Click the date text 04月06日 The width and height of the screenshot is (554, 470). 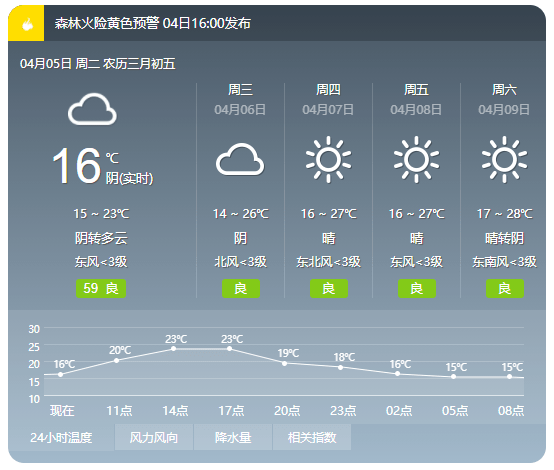click(240, 110)
